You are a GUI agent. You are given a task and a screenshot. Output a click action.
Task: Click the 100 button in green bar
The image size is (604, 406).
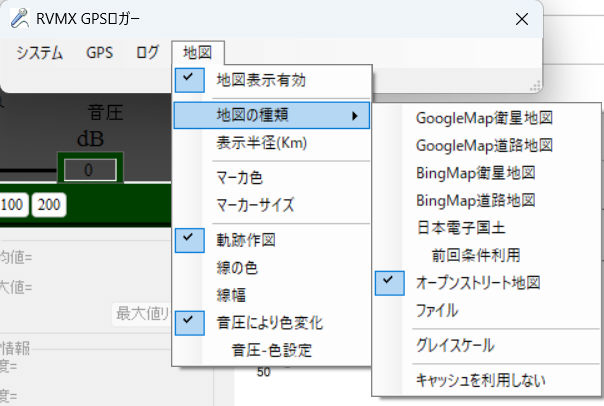pos(13,204)
